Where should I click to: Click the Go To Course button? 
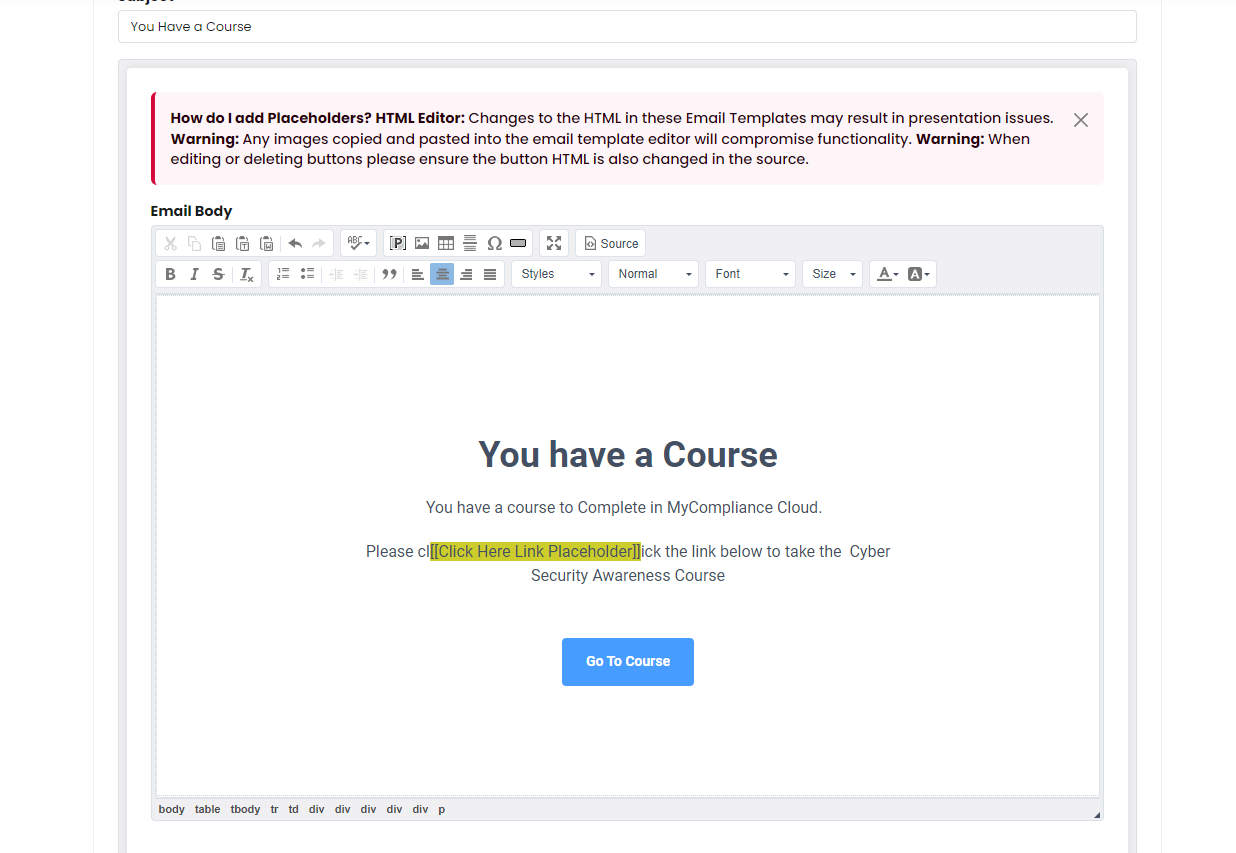coord(628,662)
